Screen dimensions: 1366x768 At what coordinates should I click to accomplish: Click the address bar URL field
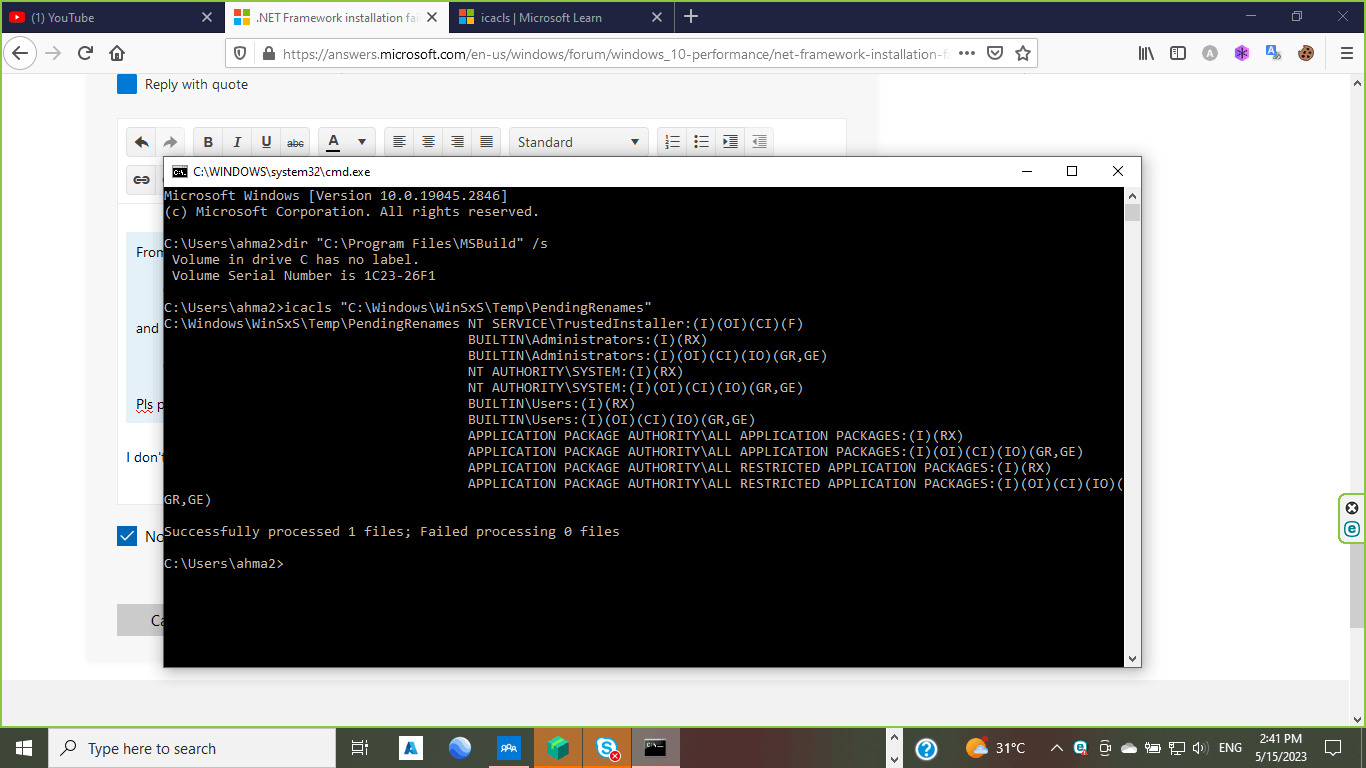(x=615, y=54)
